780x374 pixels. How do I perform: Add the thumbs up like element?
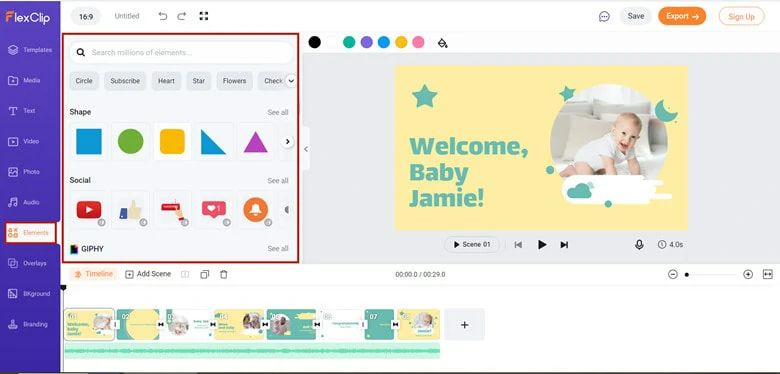[130, 209]
